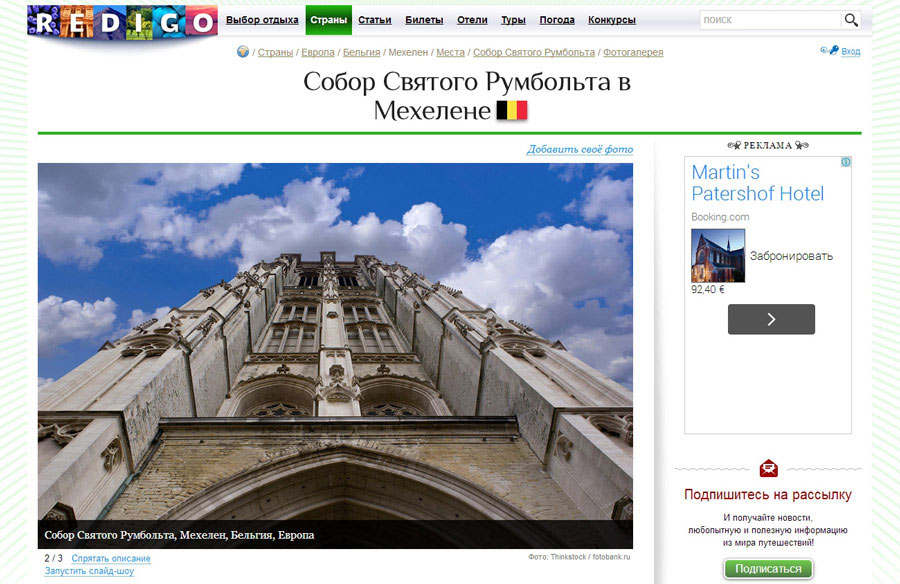Viewport: 900px width, 584px height.
Task: Click the ad info icon
Action: point(845,162)
